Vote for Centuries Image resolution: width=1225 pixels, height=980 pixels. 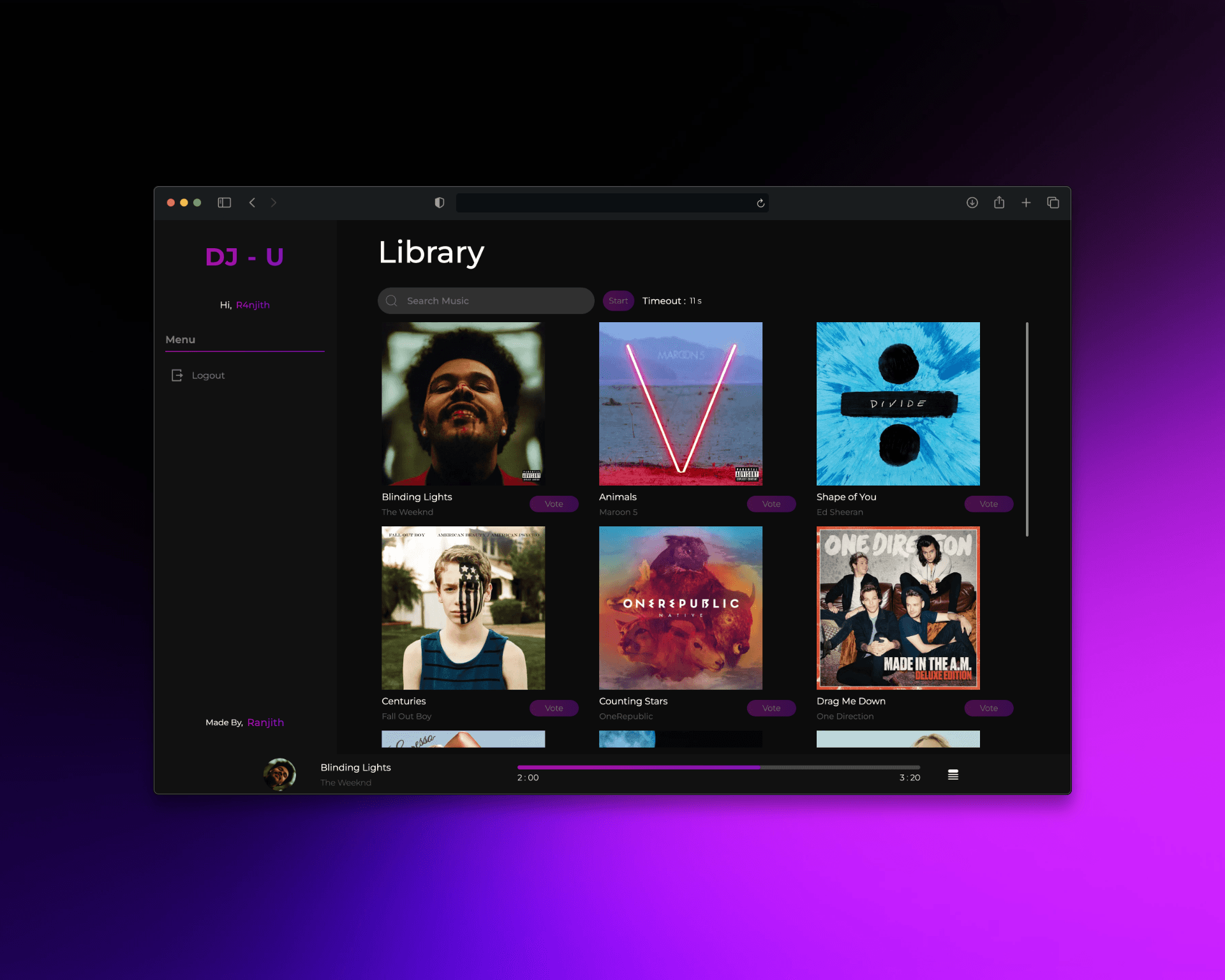[x=554, y=708]
